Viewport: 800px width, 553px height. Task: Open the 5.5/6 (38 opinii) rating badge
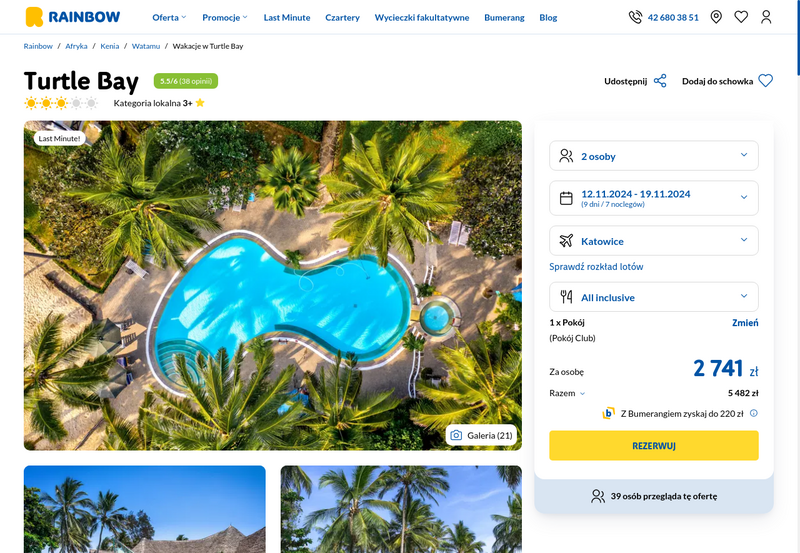(186, 81)
